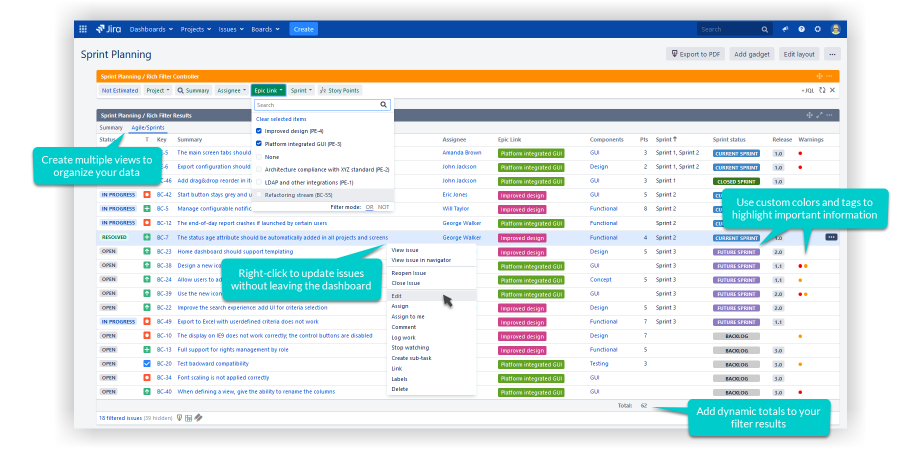Image resolution: width=920 pixels, height=450 pixels.
Task: Open the help question mark icon
Action: (801, 29)
